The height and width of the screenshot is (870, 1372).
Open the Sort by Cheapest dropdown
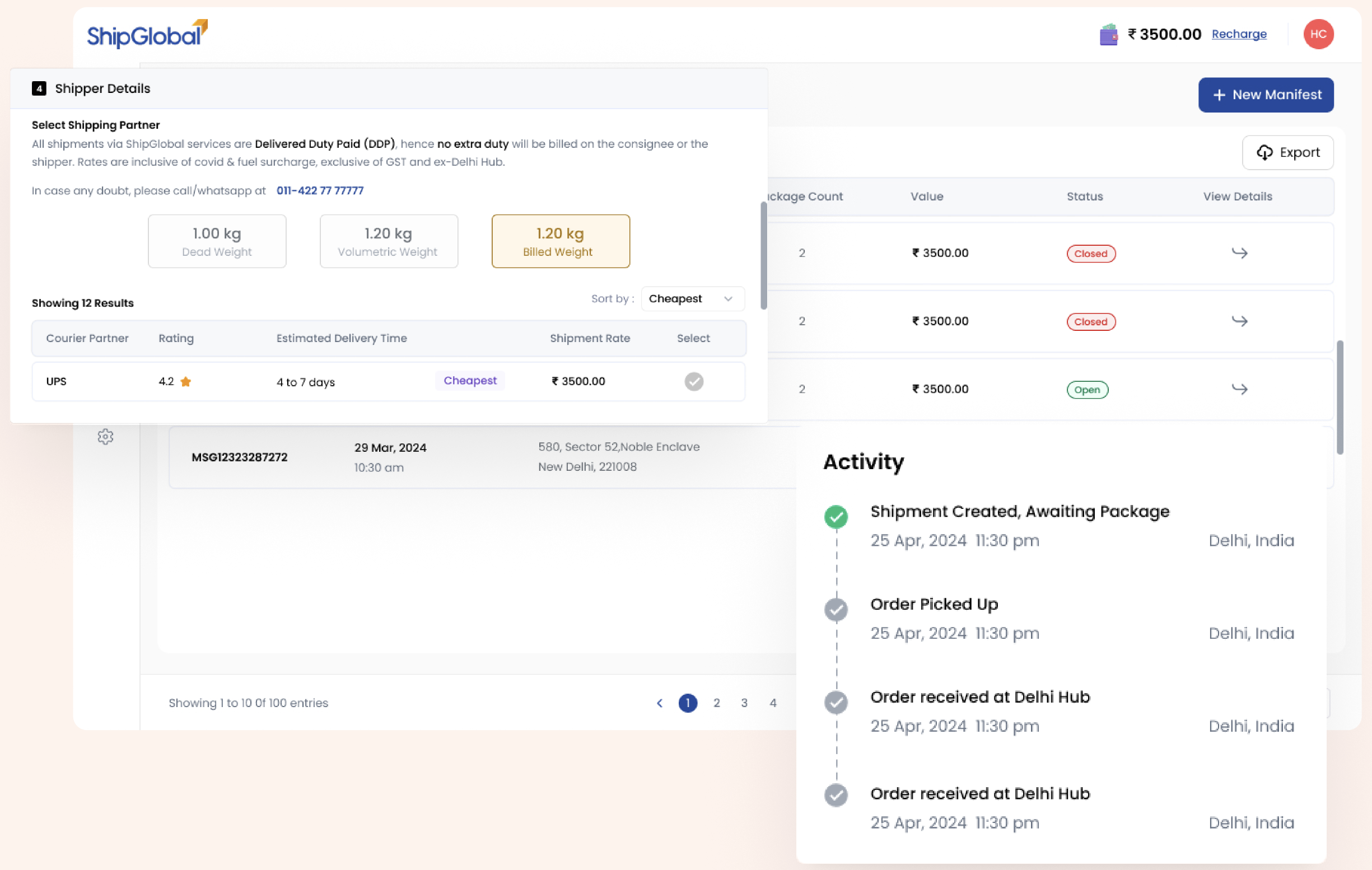(692, 298)
